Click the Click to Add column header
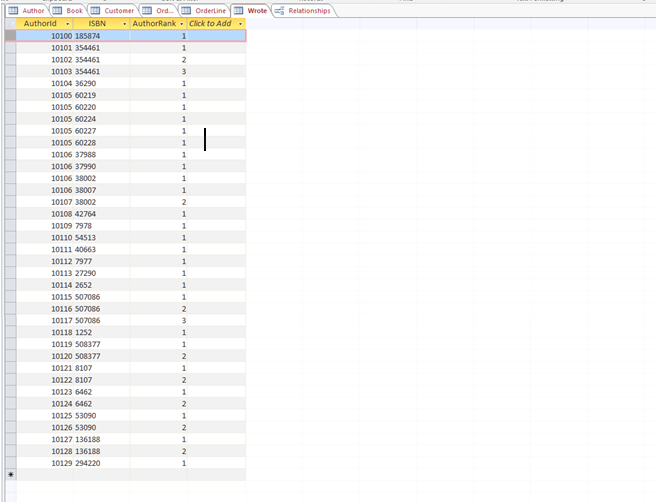The height and width of the screenshot is (502, 656). 216,24
